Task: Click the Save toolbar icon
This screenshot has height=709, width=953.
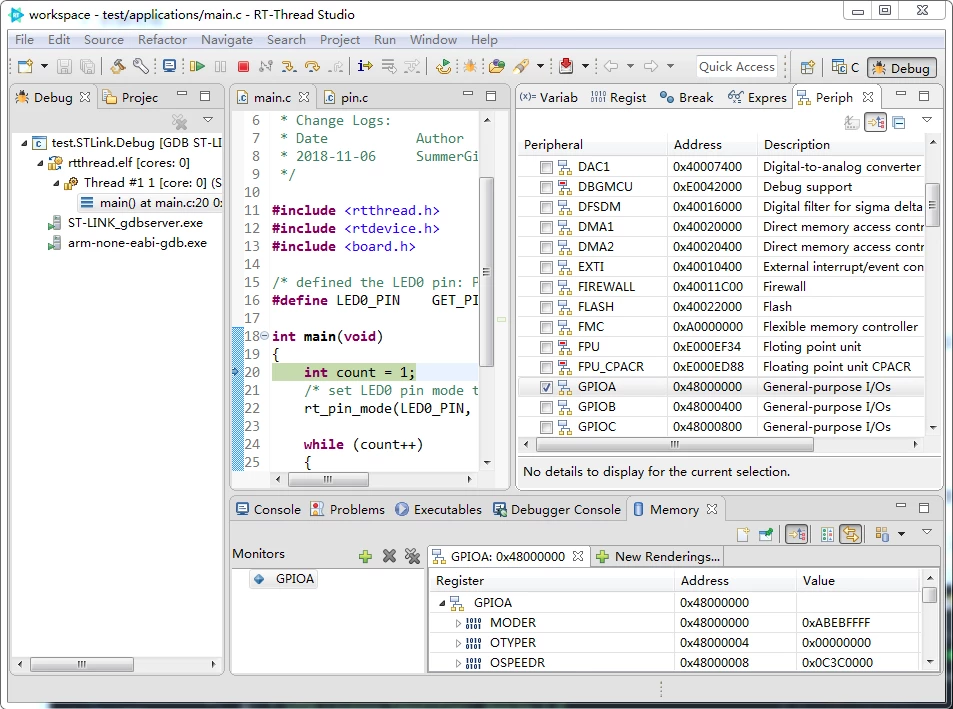Action: click(x=64, y=66)
